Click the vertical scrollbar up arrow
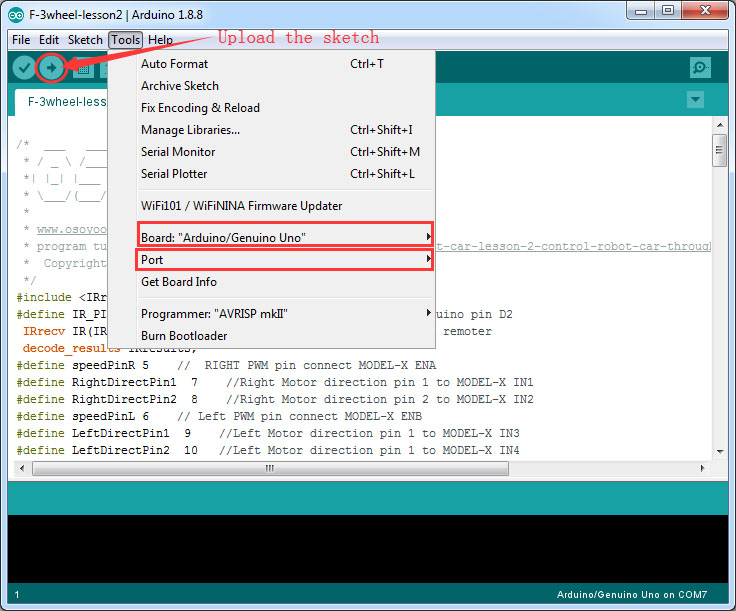The image size is (736, 611). [720, 125]
